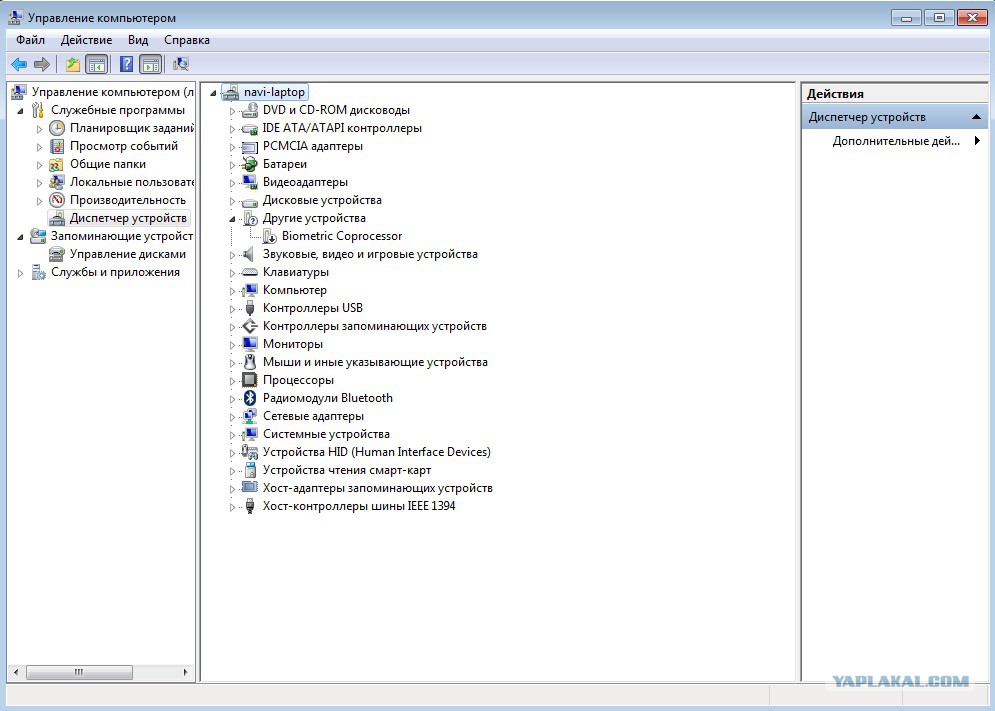Click the Bluetooth radio icon
Viewport: 995px width, 711px height.
249,398
